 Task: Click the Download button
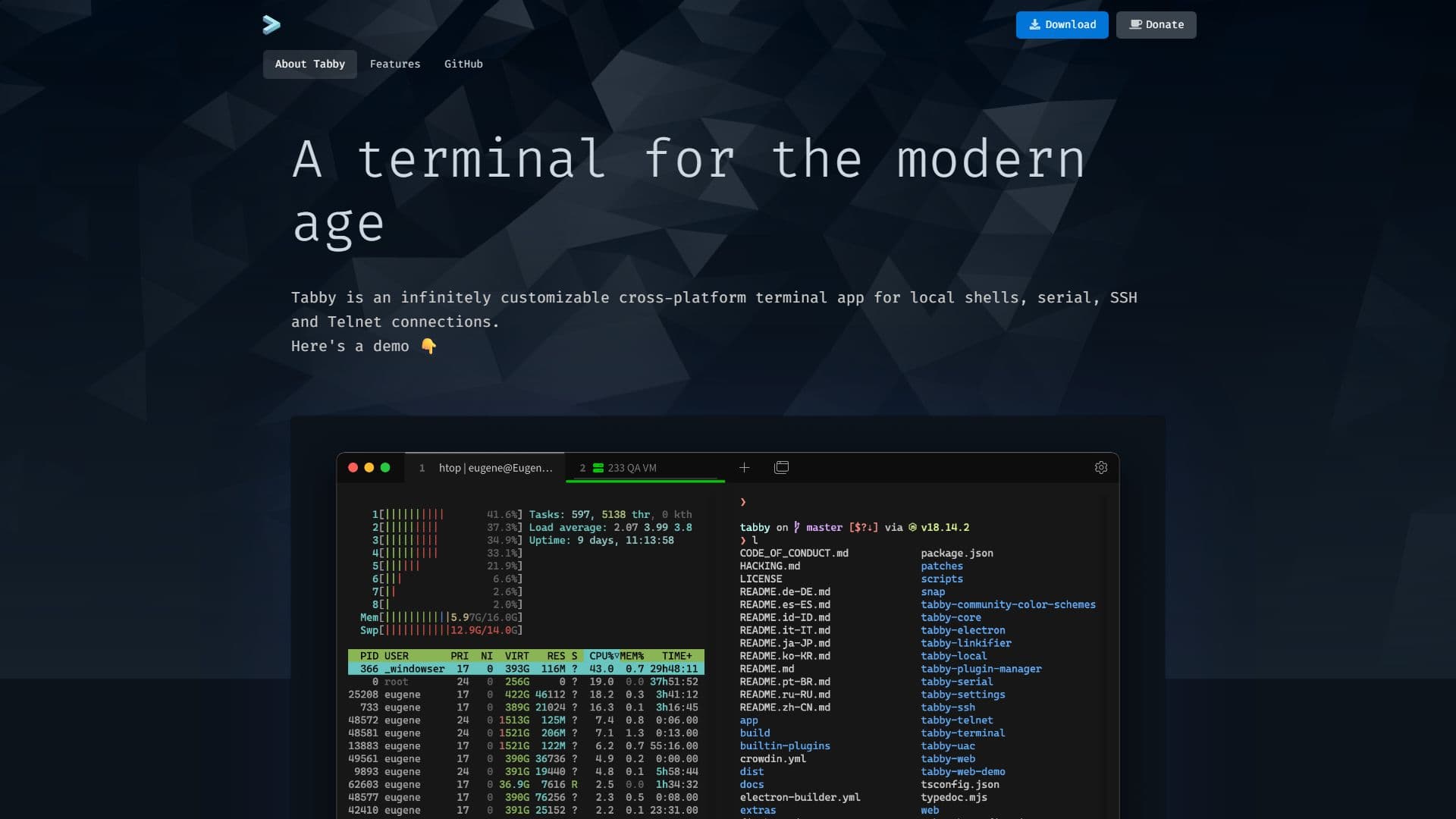tap(1062, 25)
